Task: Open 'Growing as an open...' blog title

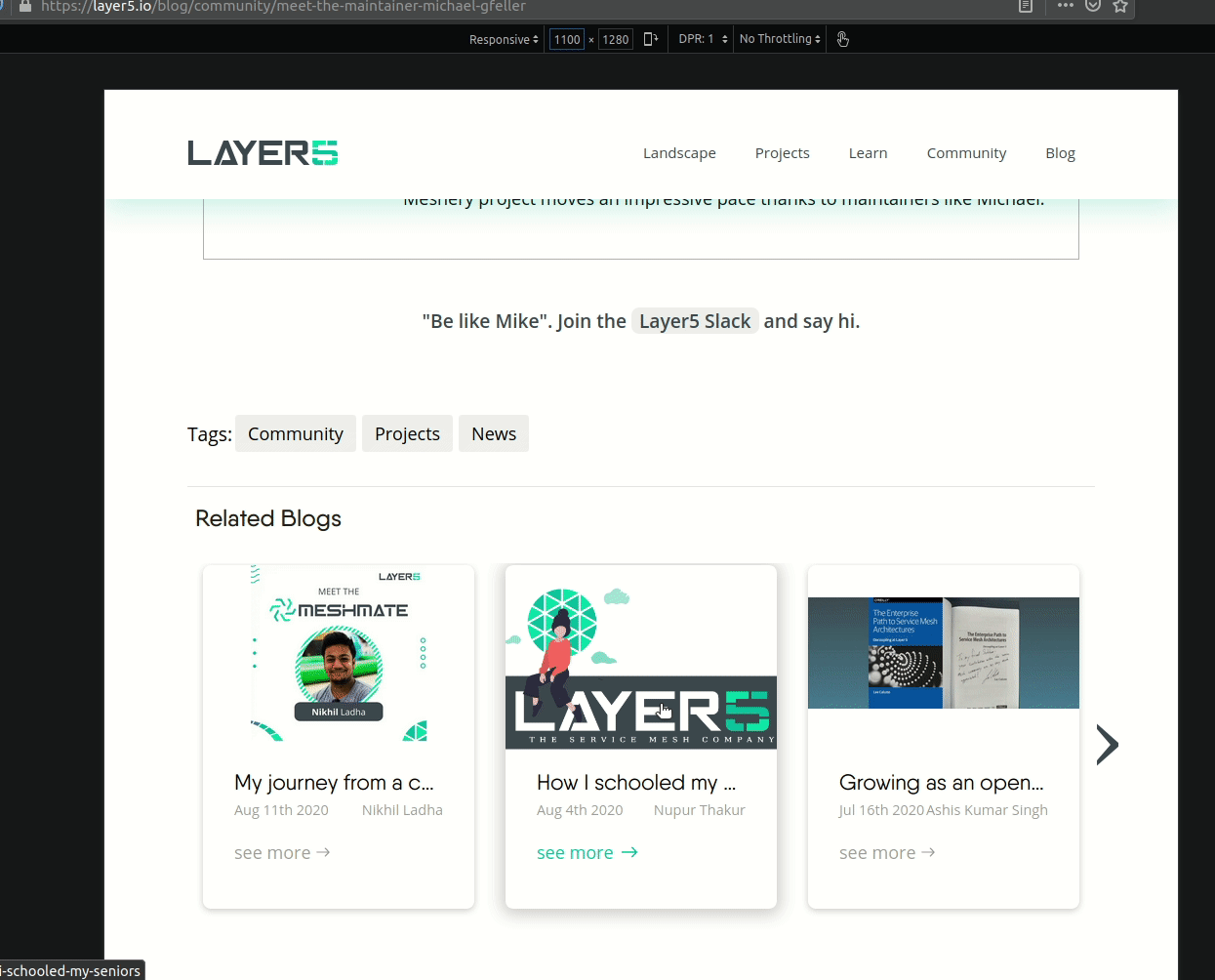Action: point(942,783)
